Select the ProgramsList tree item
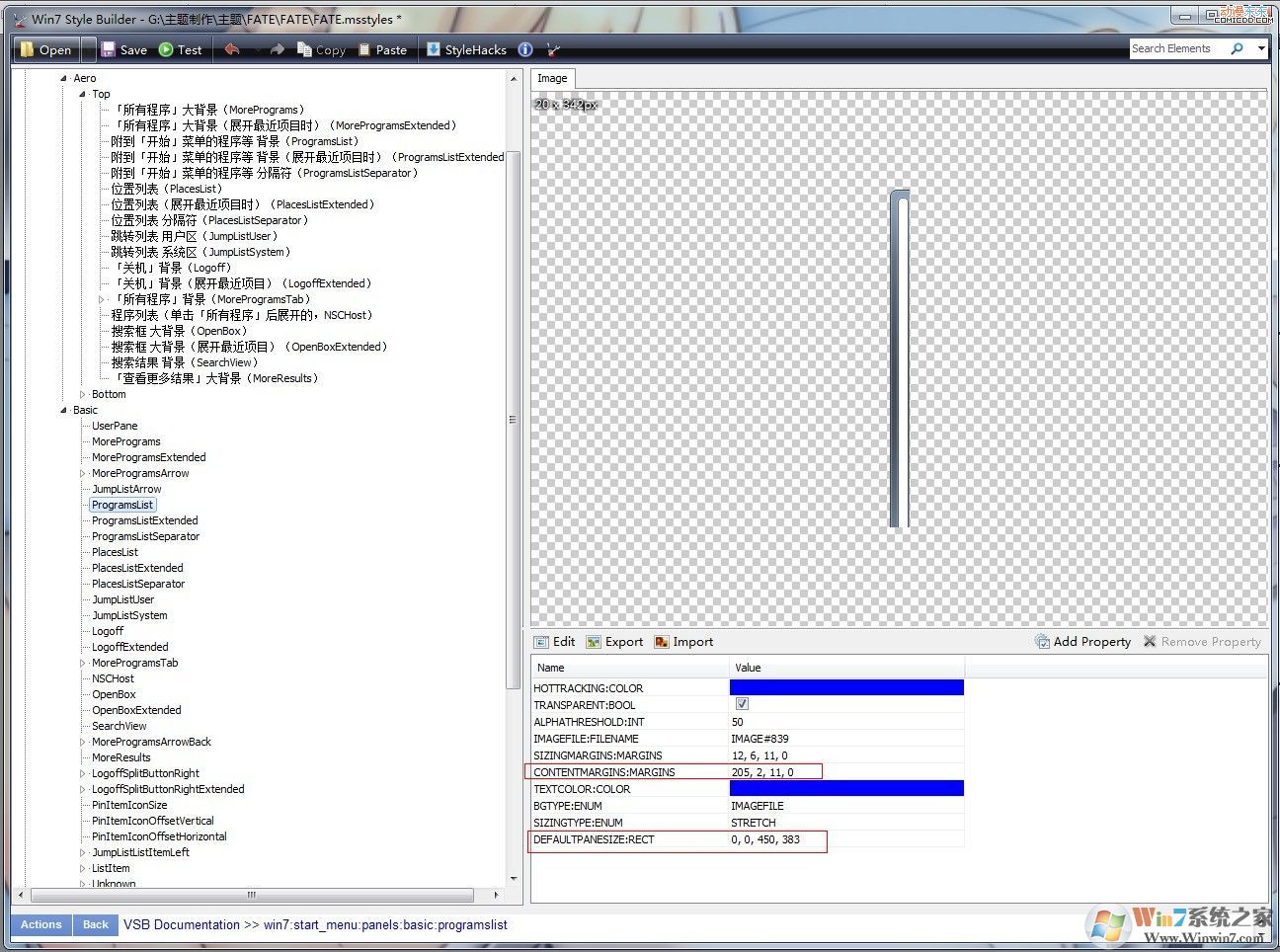Image resolution: width=1280 pixels, height=952 pixels. (x=121, y=504)
